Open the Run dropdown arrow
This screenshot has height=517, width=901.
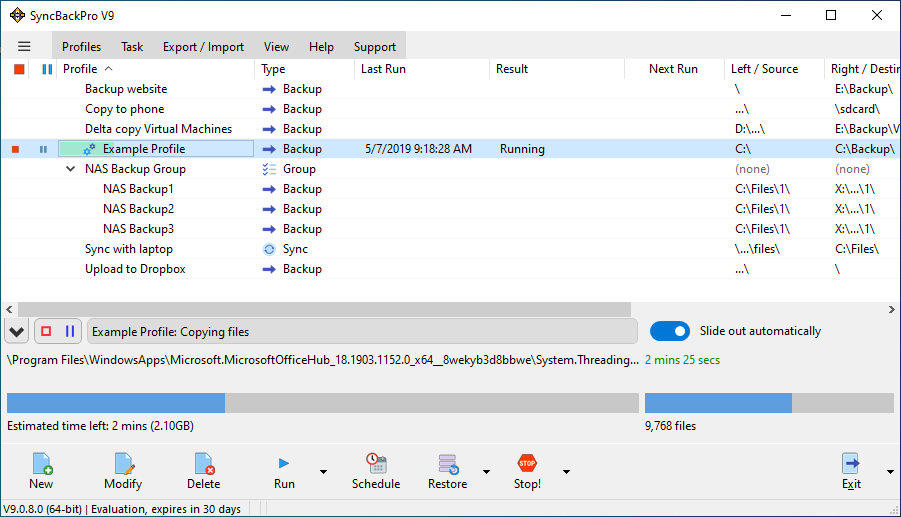[324, 472]
